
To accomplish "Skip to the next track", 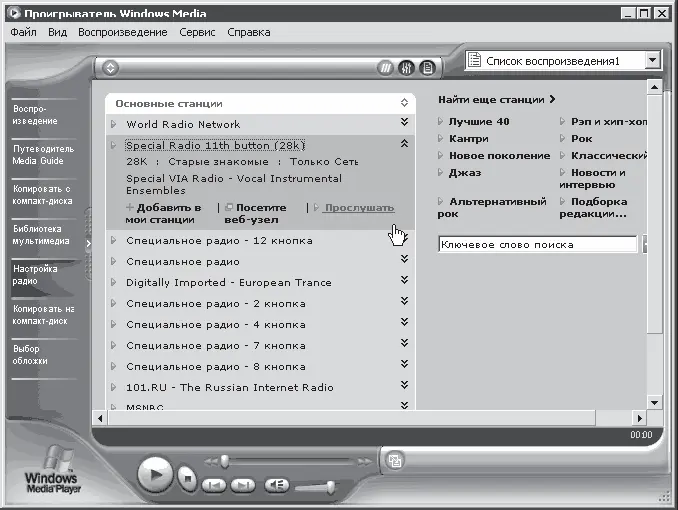I will pyautogui.click(x=243, y=486).
